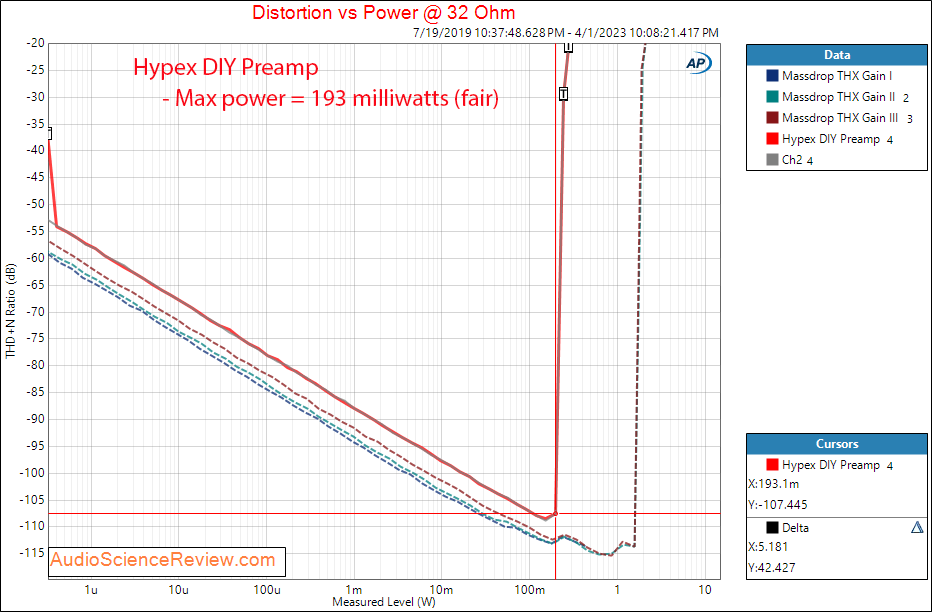The image size is (932, 612).
Task: Click the Cursors panel header
Action: tap(836, 444)
